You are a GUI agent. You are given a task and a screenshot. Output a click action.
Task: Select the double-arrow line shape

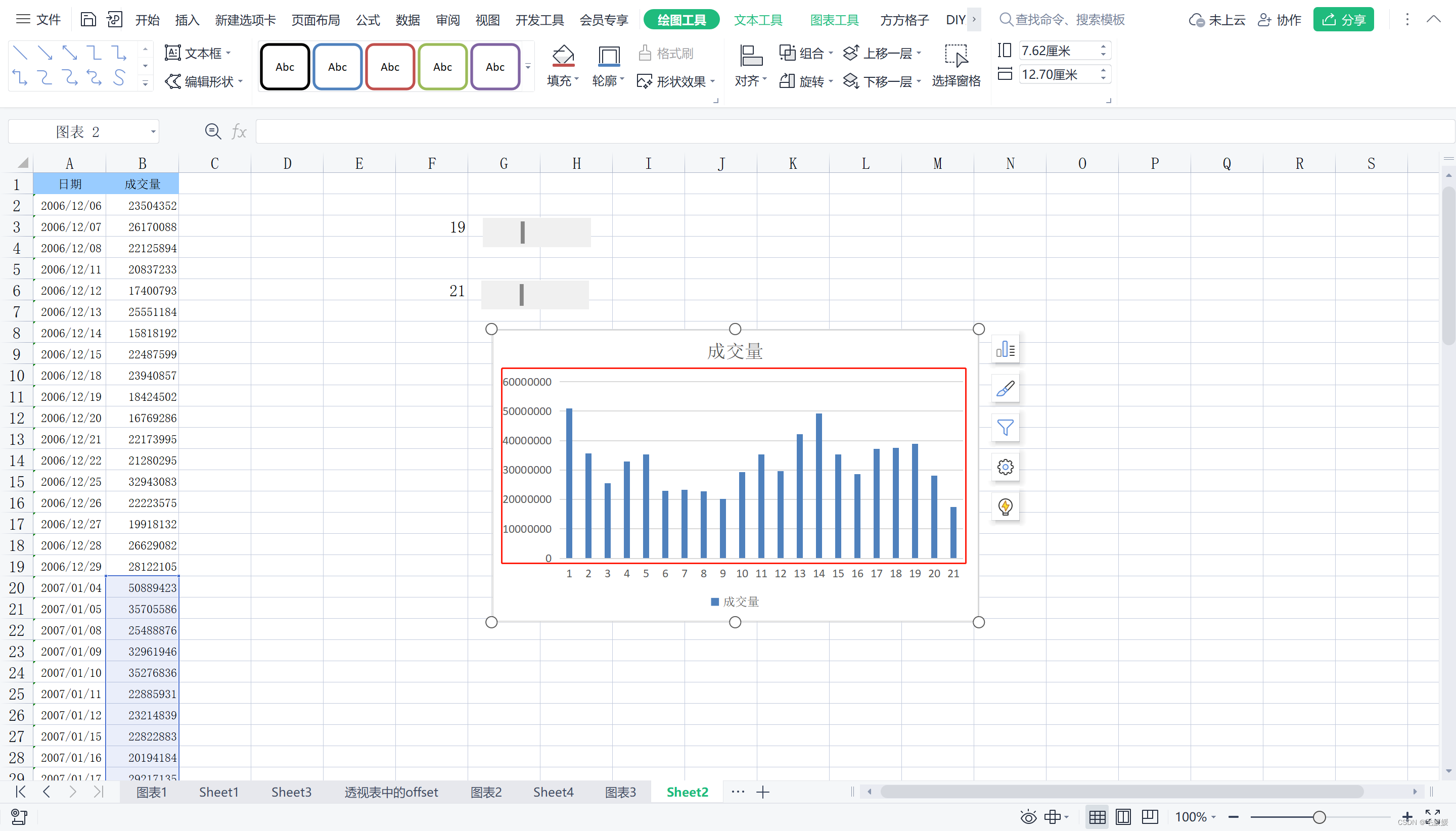tap(70, 53)
